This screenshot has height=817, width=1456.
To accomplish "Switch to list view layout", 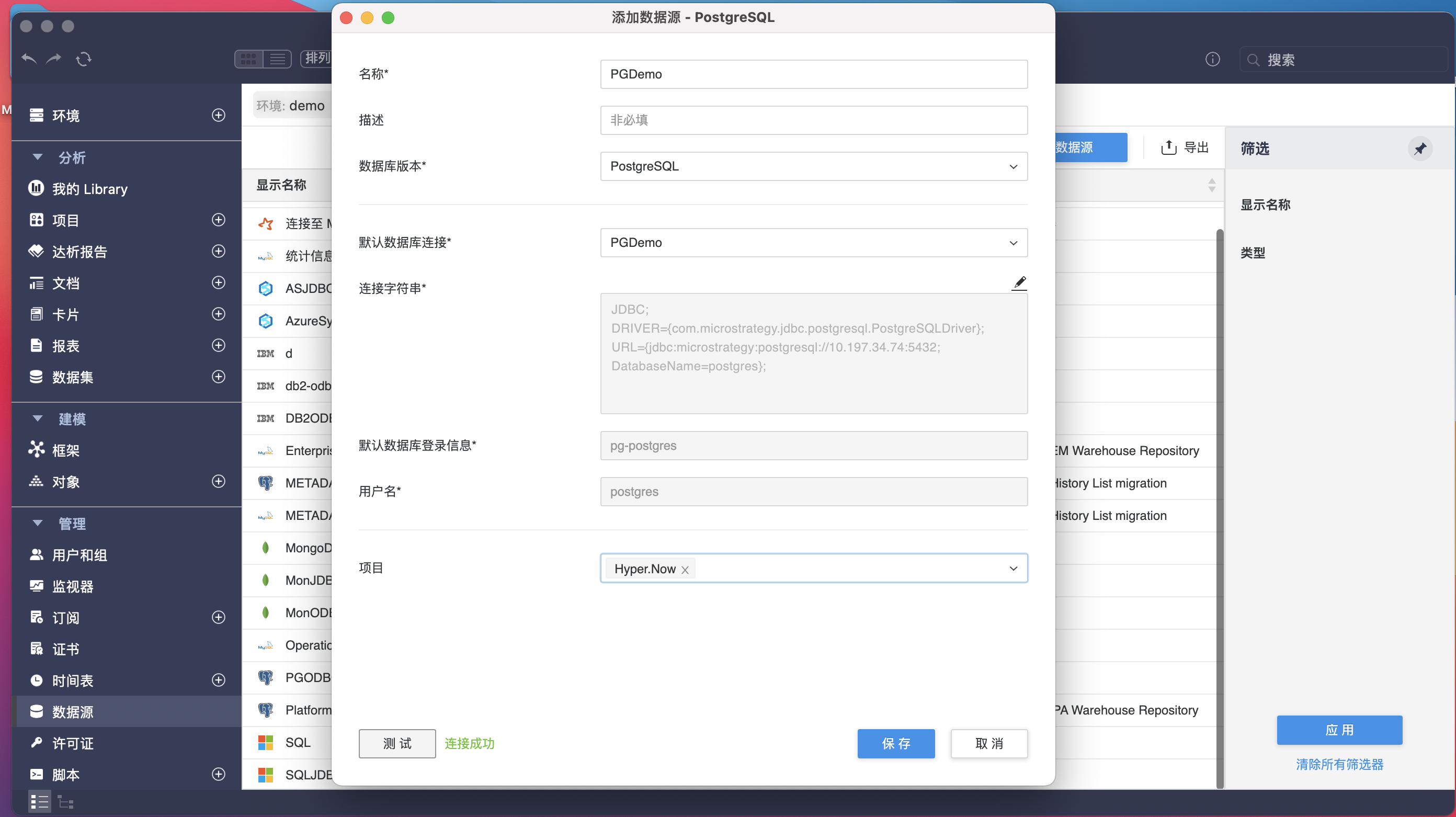I will pos(277,59).
